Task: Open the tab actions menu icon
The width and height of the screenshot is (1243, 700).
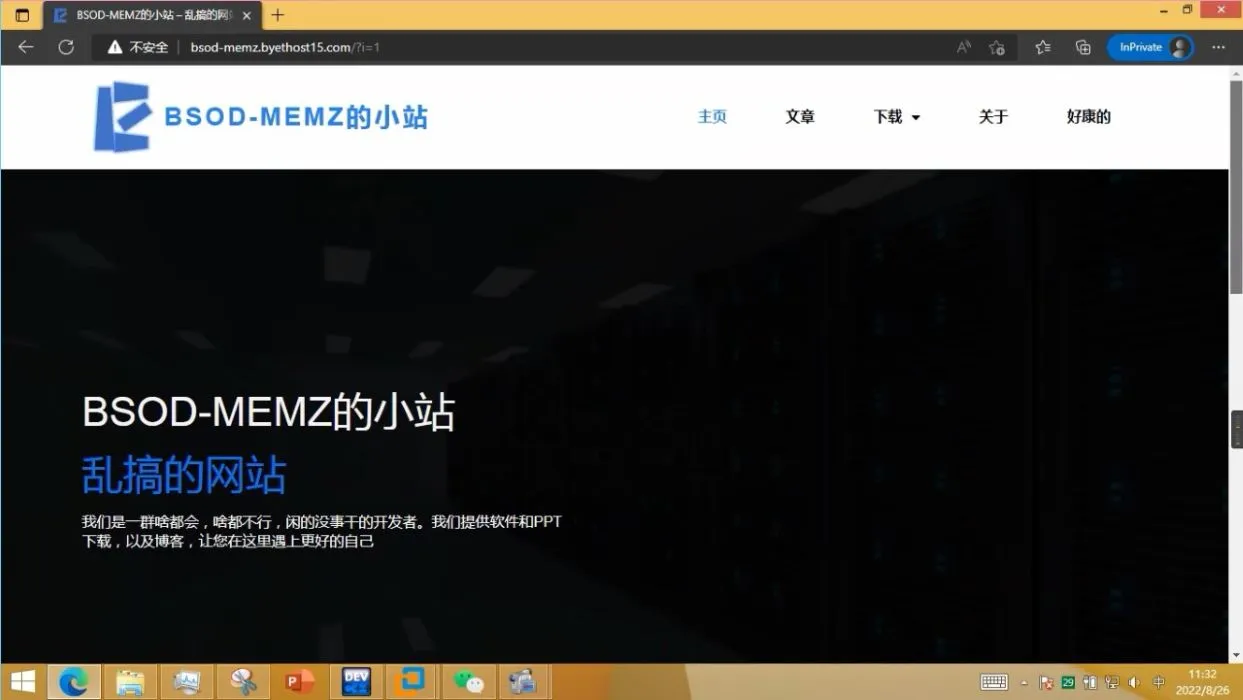Action: pos(22,15)
